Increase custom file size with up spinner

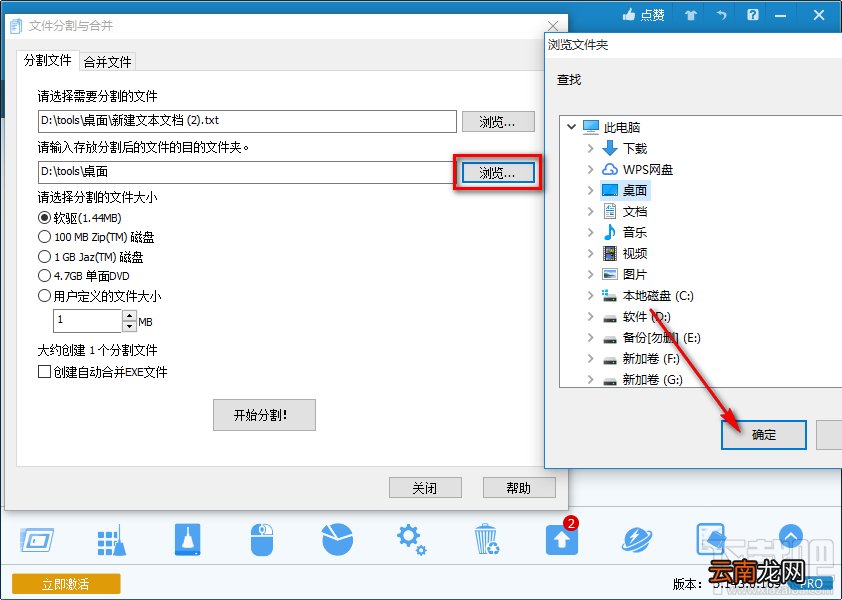point(129,315)
